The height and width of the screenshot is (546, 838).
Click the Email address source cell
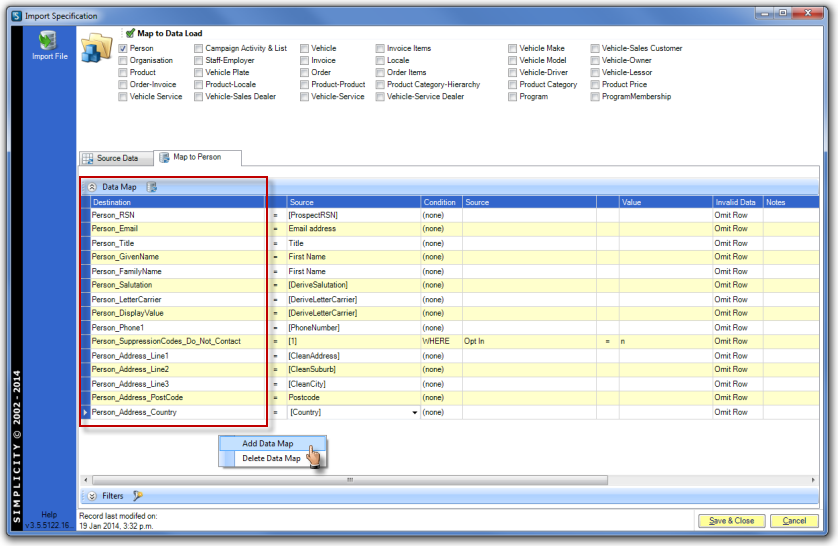(353, 229)
